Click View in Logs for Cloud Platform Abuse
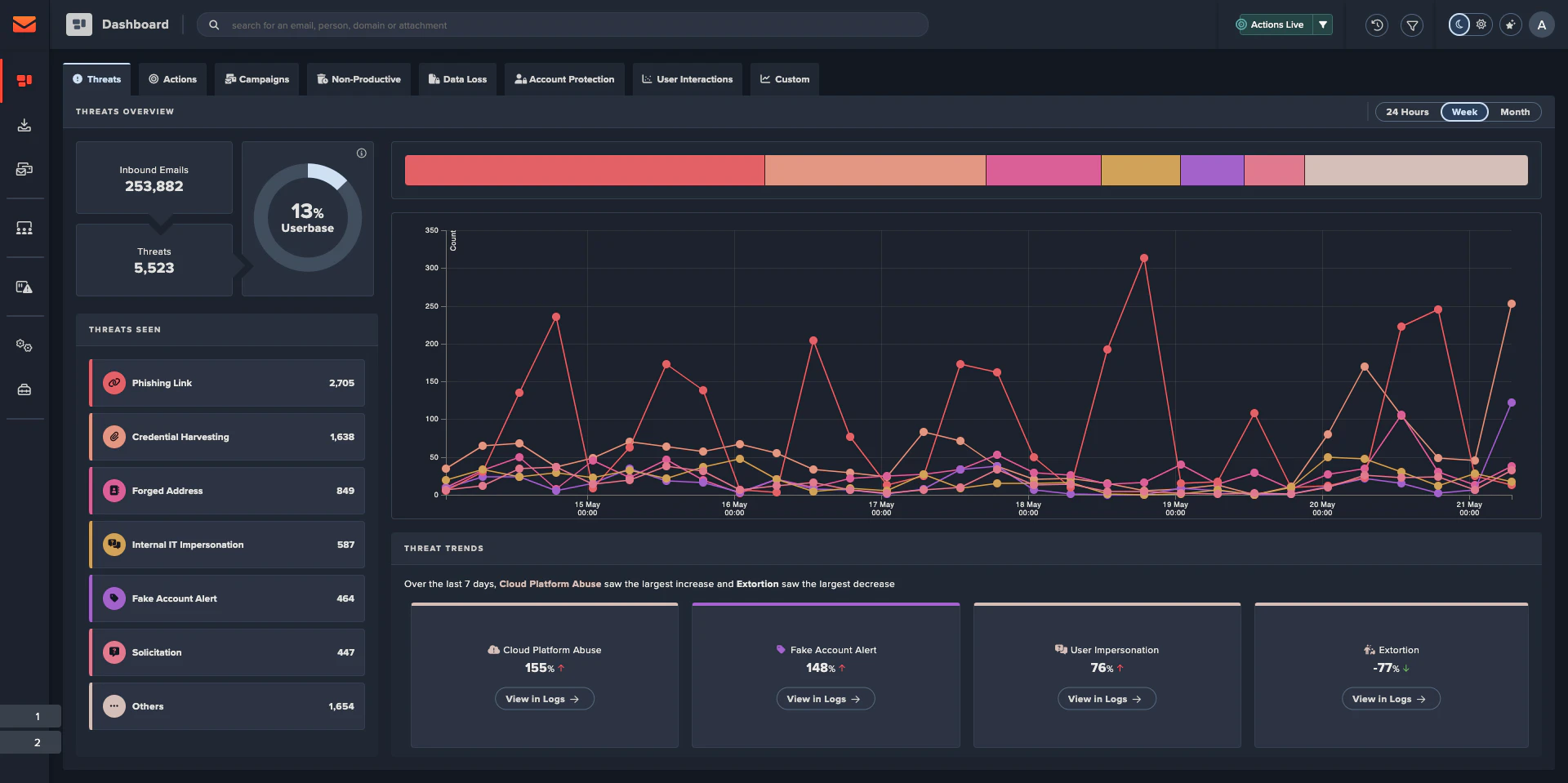Viewport: 1568px width, 783px height. [544, 699]
